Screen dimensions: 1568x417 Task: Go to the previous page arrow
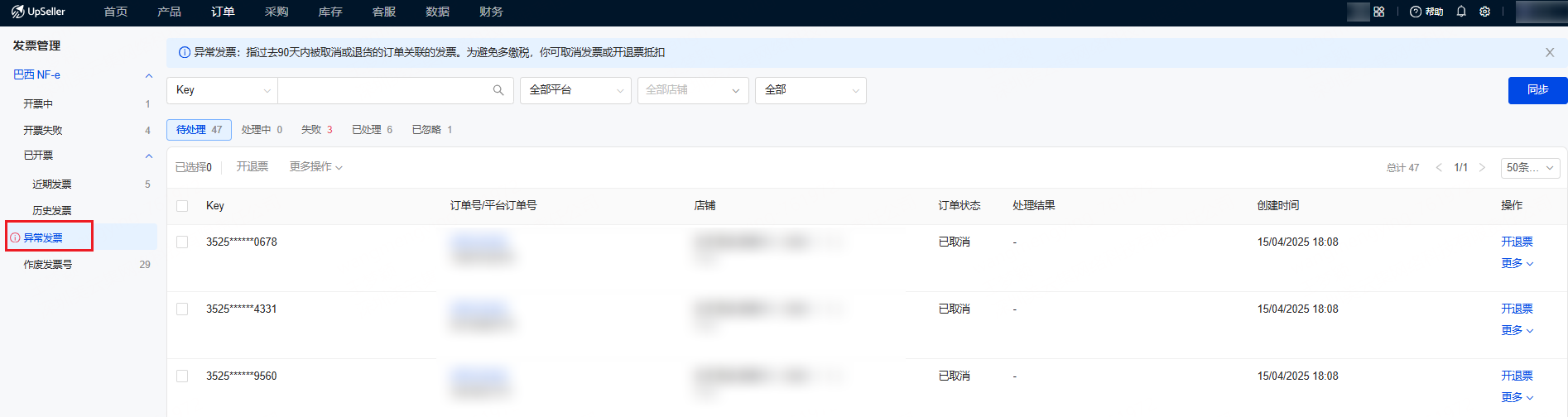(x=1439, y=167)
